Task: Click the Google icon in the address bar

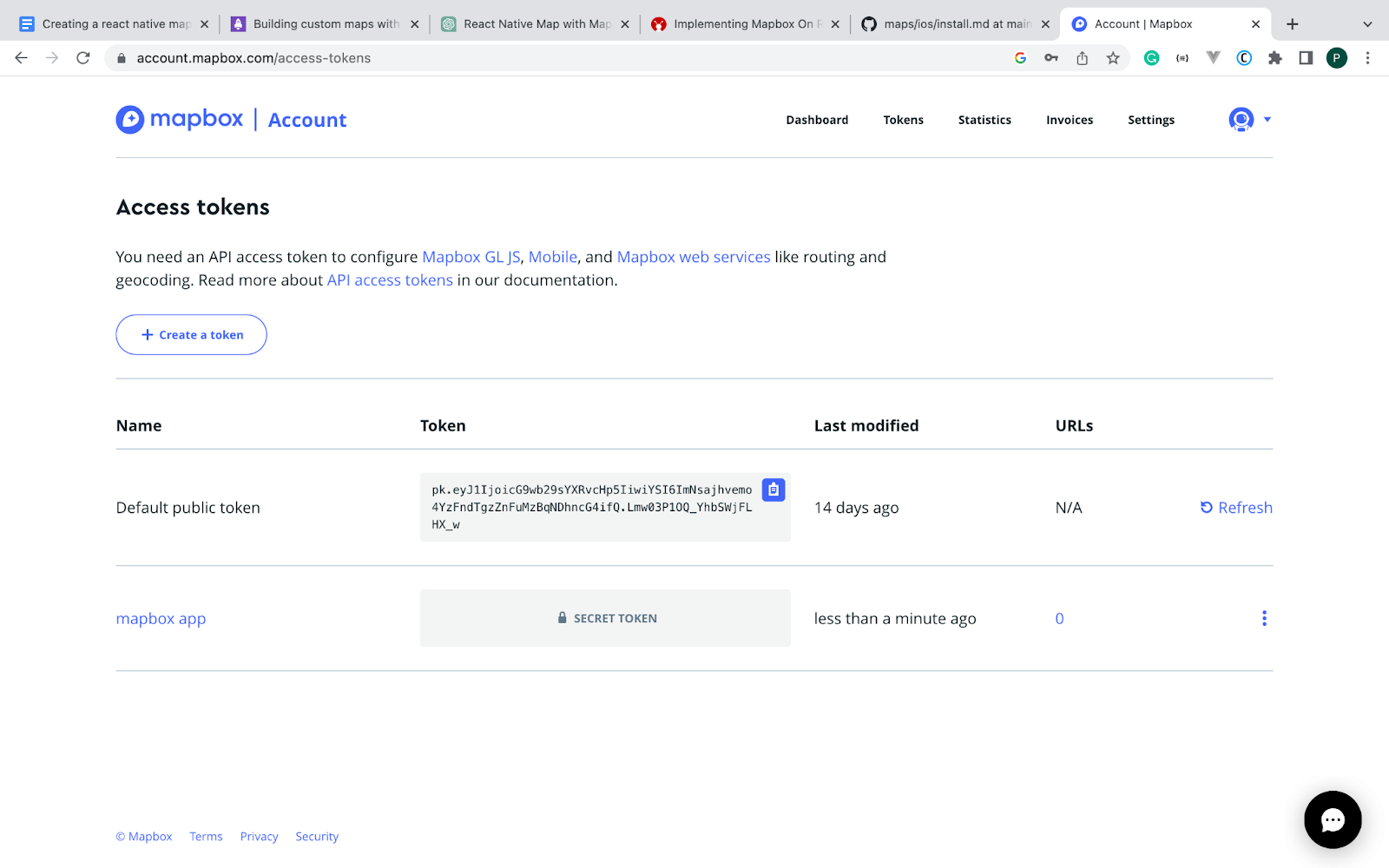Action: coord(1020,58)
